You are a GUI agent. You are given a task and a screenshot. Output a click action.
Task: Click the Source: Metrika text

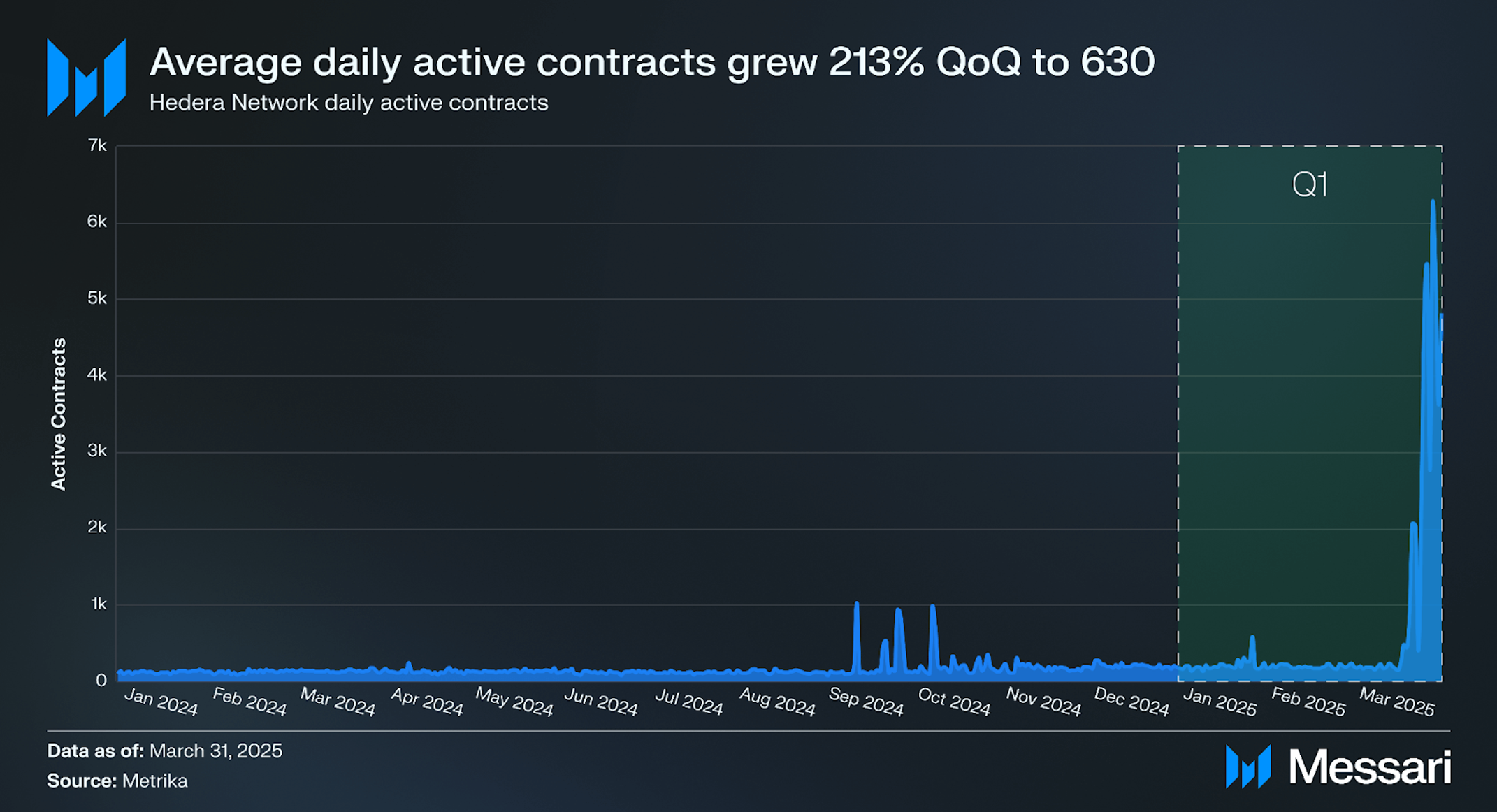pyautogui.click(x=117, y=781)
